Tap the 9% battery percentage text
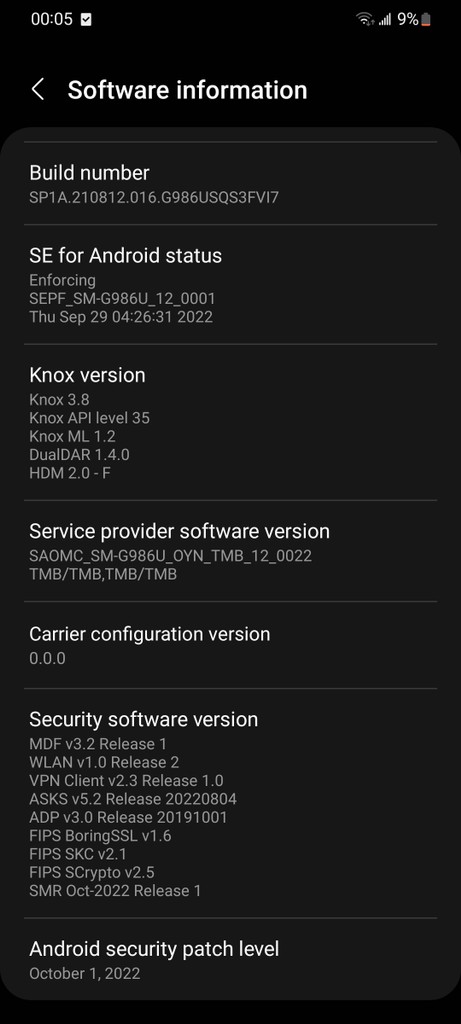This screenshot has height=1024, width=461. tap(407, 20)
